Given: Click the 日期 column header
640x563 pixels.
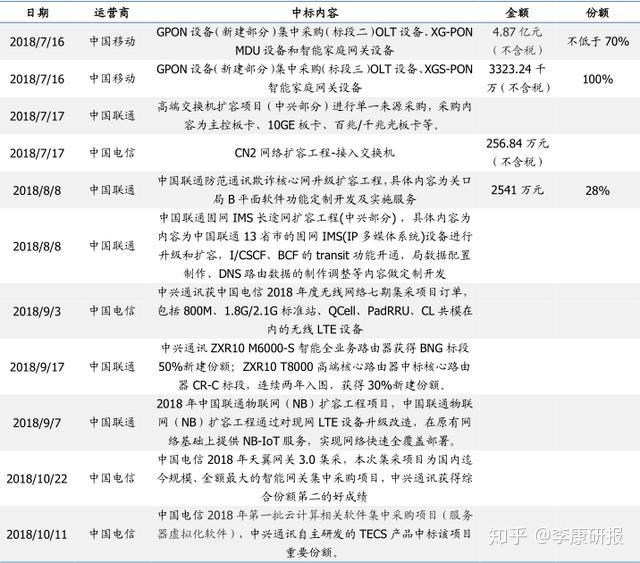Looking at the screenshot, I should tap(38, 13).
